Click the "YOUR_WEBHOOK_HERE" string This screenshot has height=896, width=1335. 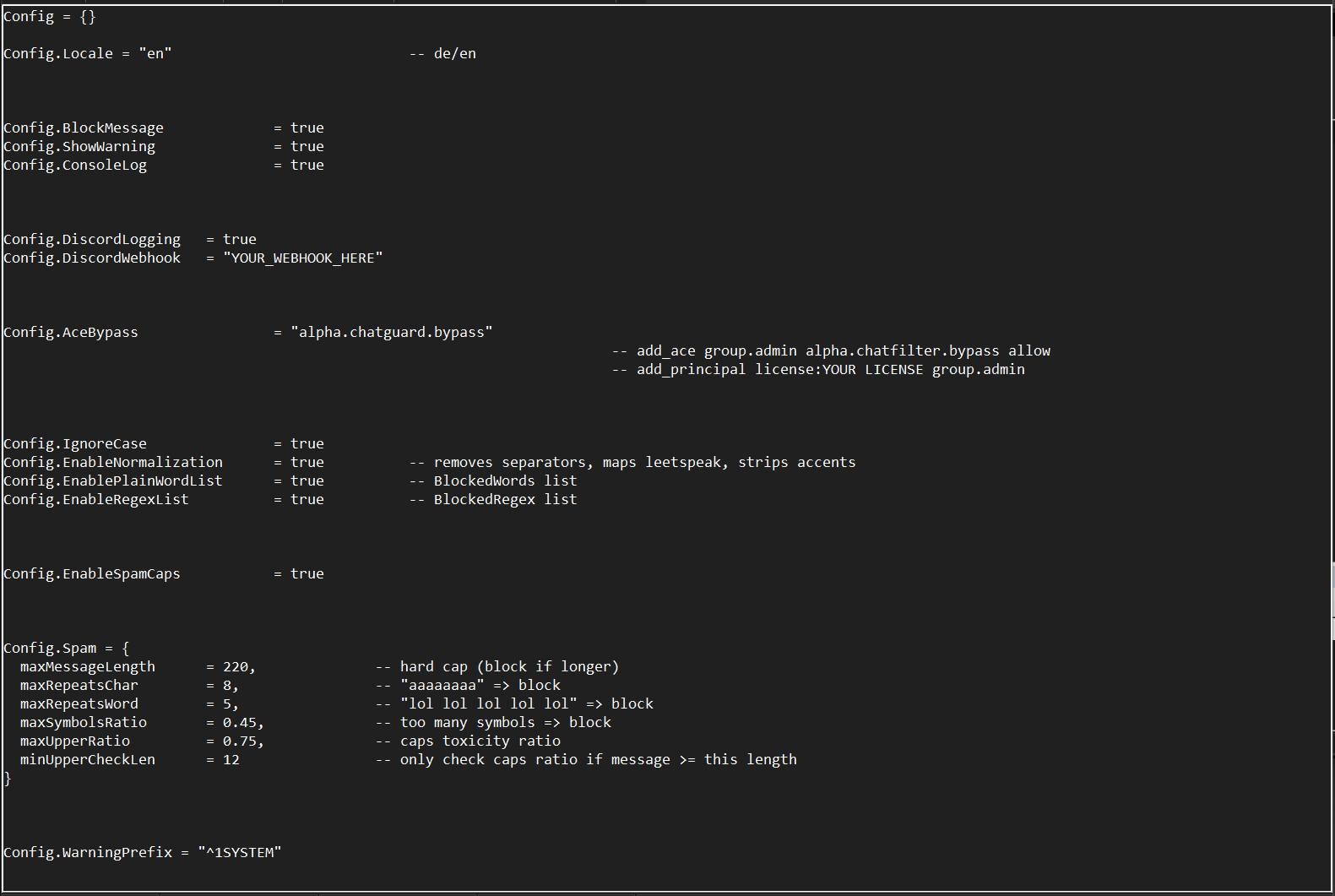pyautogui.click(x=303, y=258)
